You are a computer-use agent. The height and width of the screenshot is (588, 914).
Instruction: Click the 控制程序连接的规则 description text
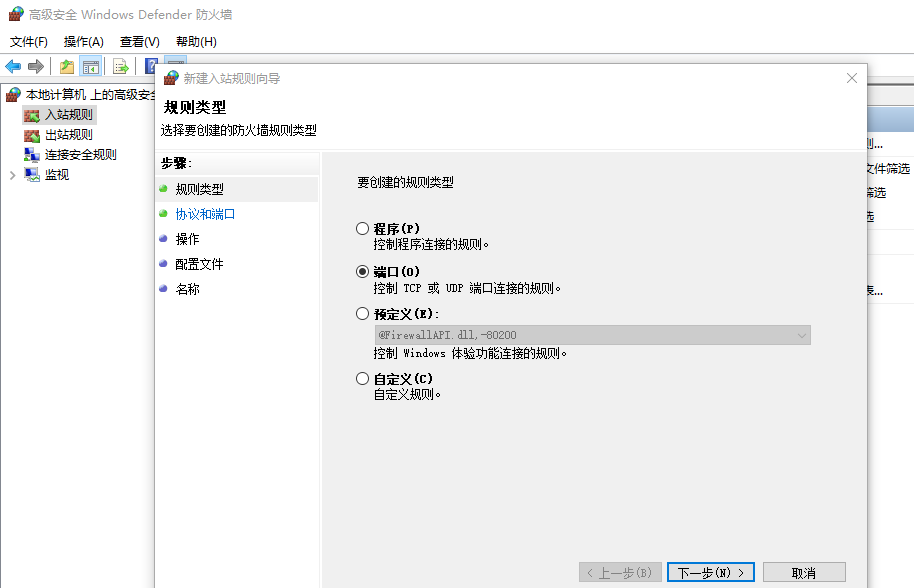(431, 245)
